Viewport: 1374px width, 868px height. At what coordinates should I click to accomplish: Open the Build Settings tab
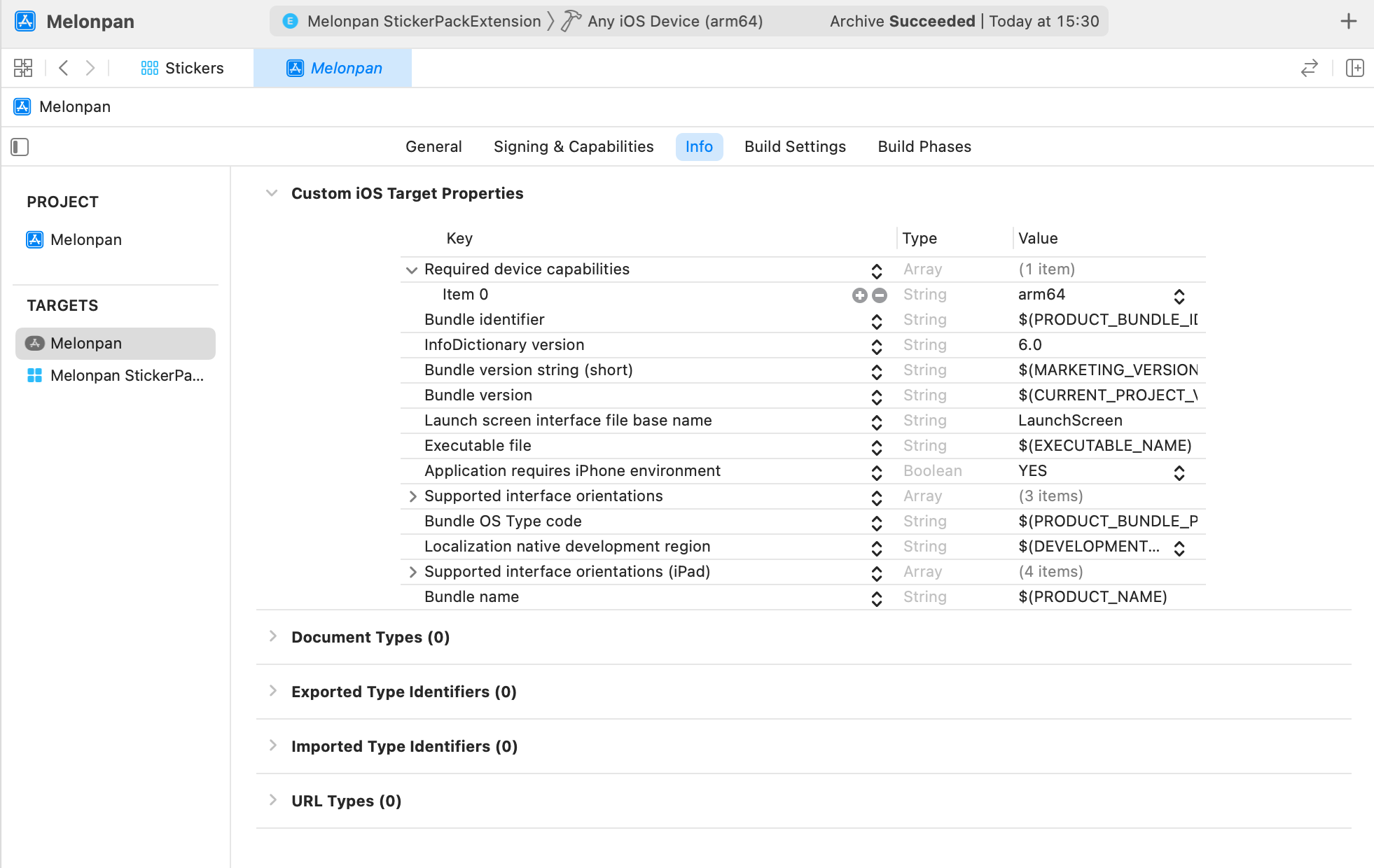(795, 147)
